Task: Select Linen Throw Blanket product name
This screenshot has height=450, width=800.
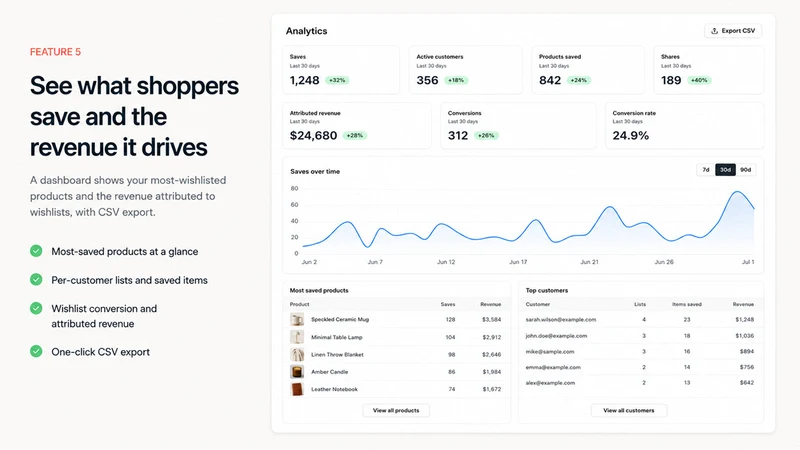Action: [337, 355]
